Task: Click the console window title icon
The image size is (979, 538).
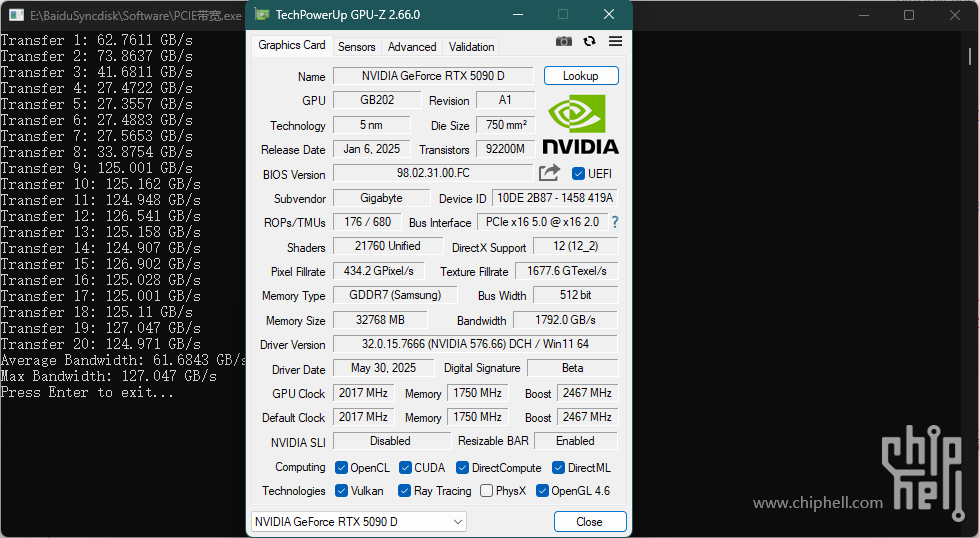Action: 17,16
